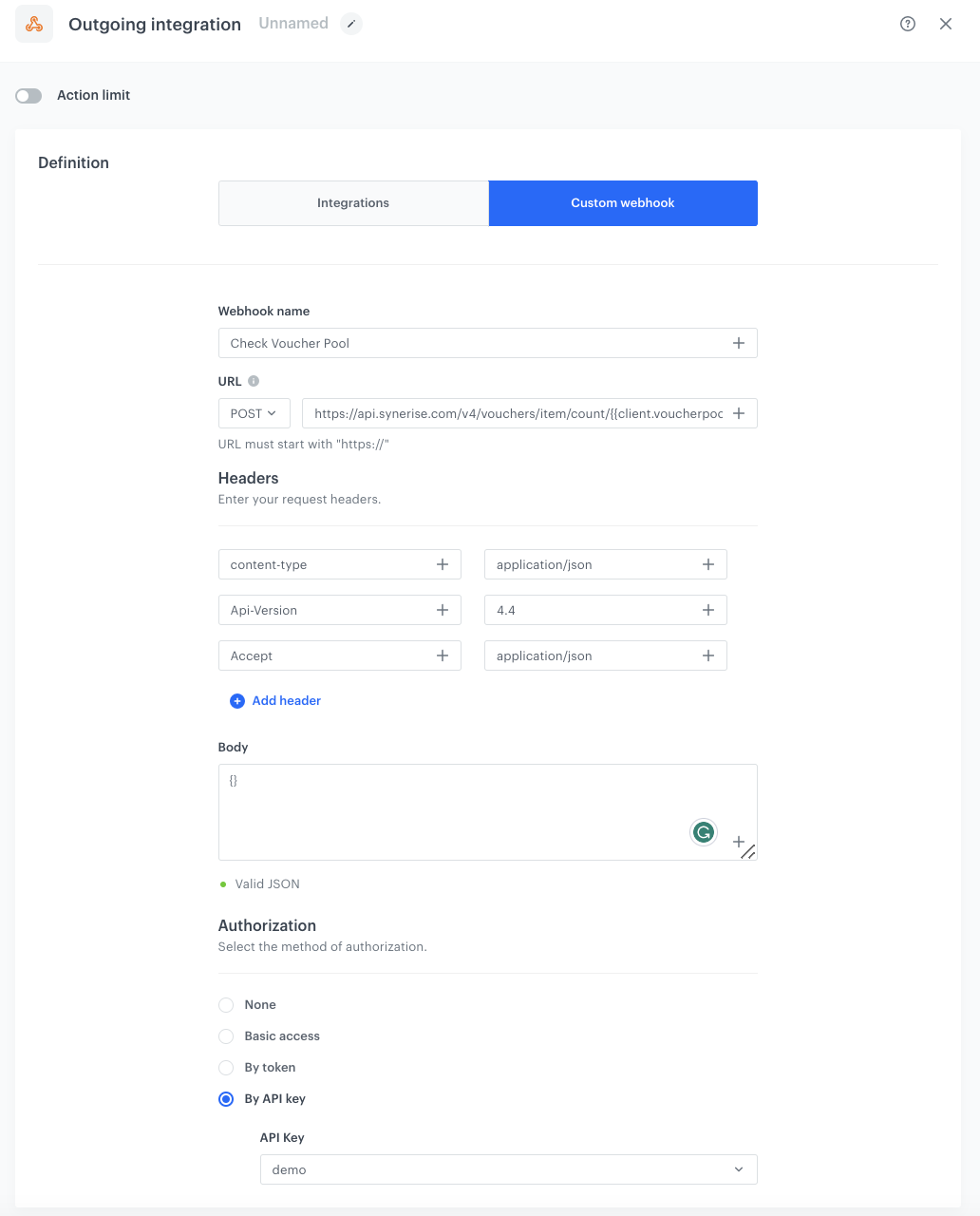The image size is (980, 1216).
Task: Choose By token authorization method
Action: pyautogui.click(x=226, y=1068)
